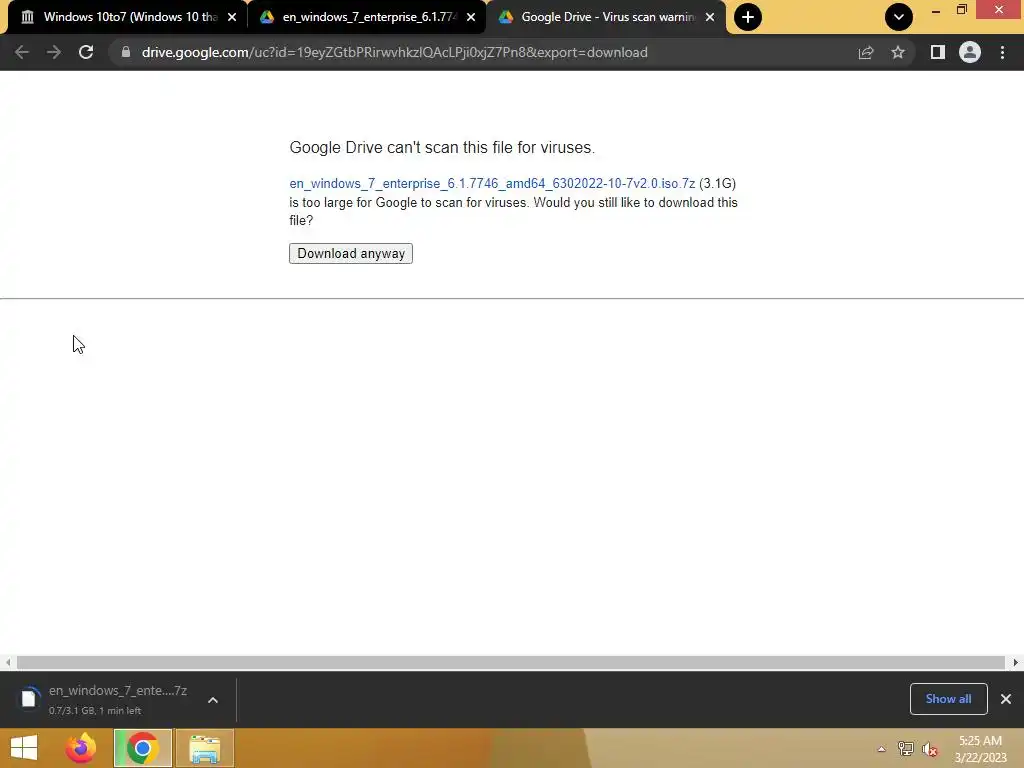Screen dimensions: 1024x768
Task: Click the scrollbar right arrow
Action: coord(1015,662)
